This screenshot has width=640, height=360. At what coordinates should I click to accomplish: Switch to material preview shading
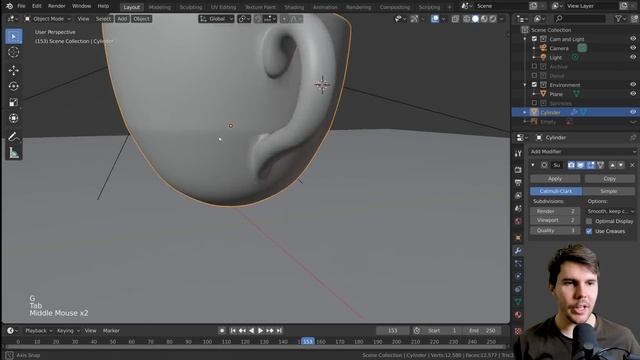(484, 19)
